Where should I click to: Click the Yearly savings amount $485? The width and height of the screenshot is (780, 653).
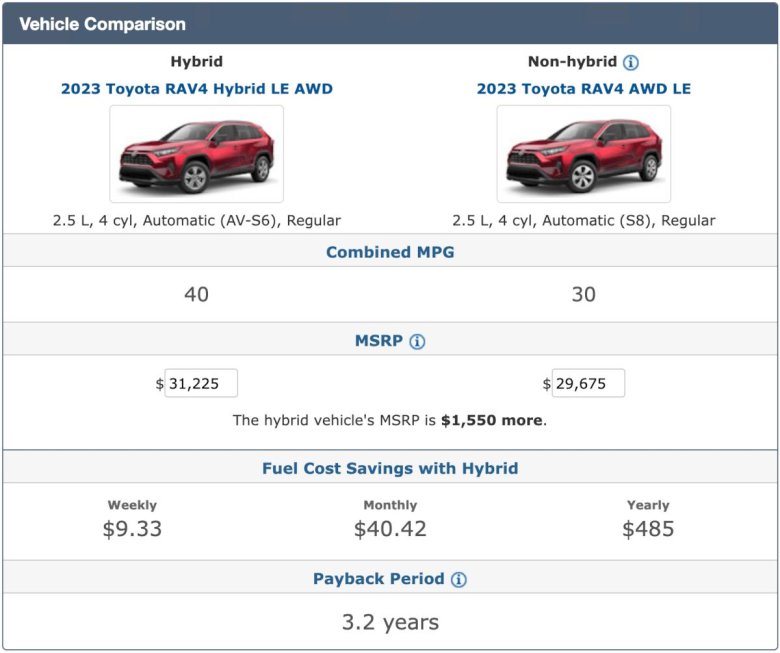point(648,529)
